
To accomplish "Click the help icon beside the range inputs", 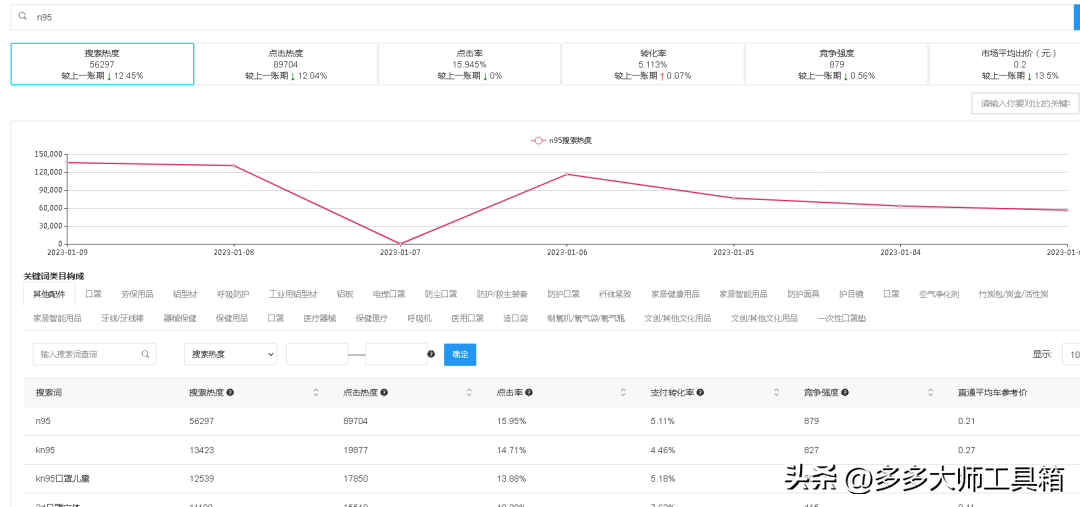I will [431, 354].
